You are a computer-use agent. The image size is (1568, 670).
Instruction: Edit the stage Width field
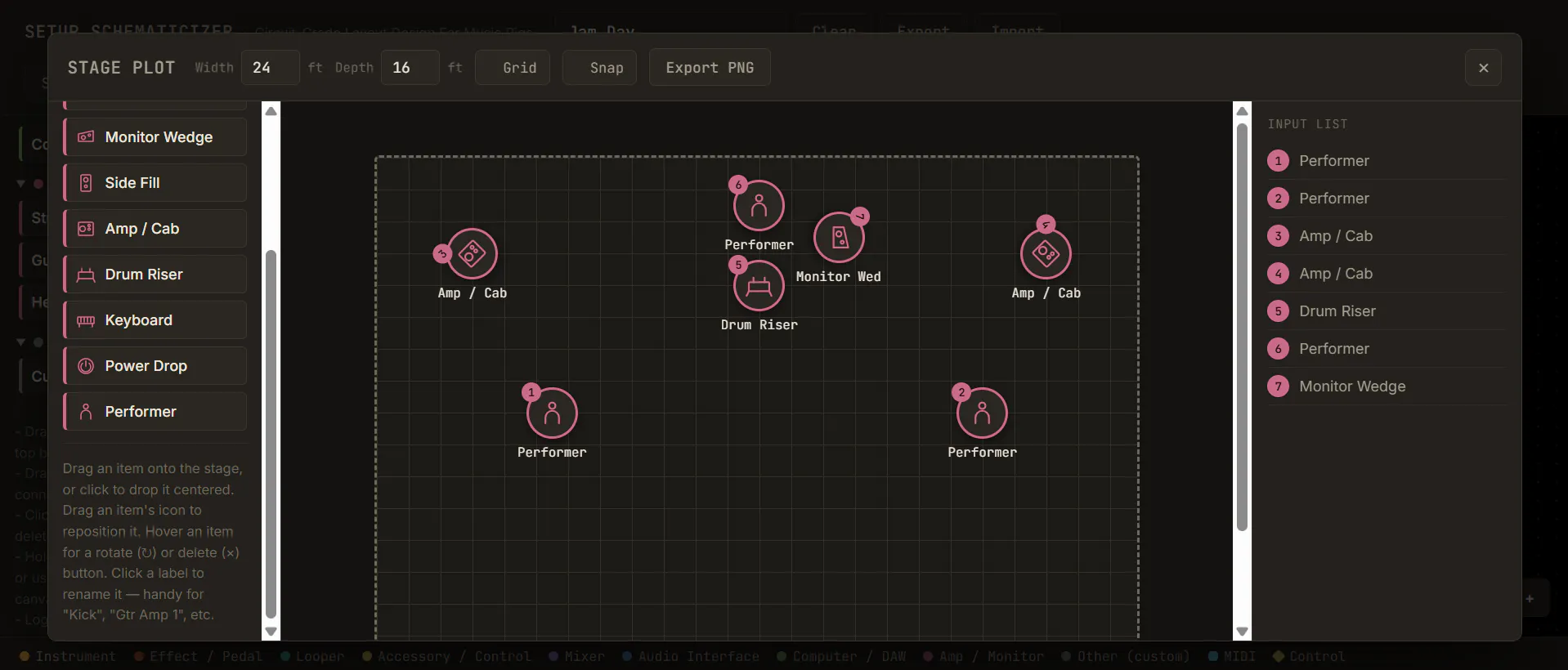click(x=271, y=68)
